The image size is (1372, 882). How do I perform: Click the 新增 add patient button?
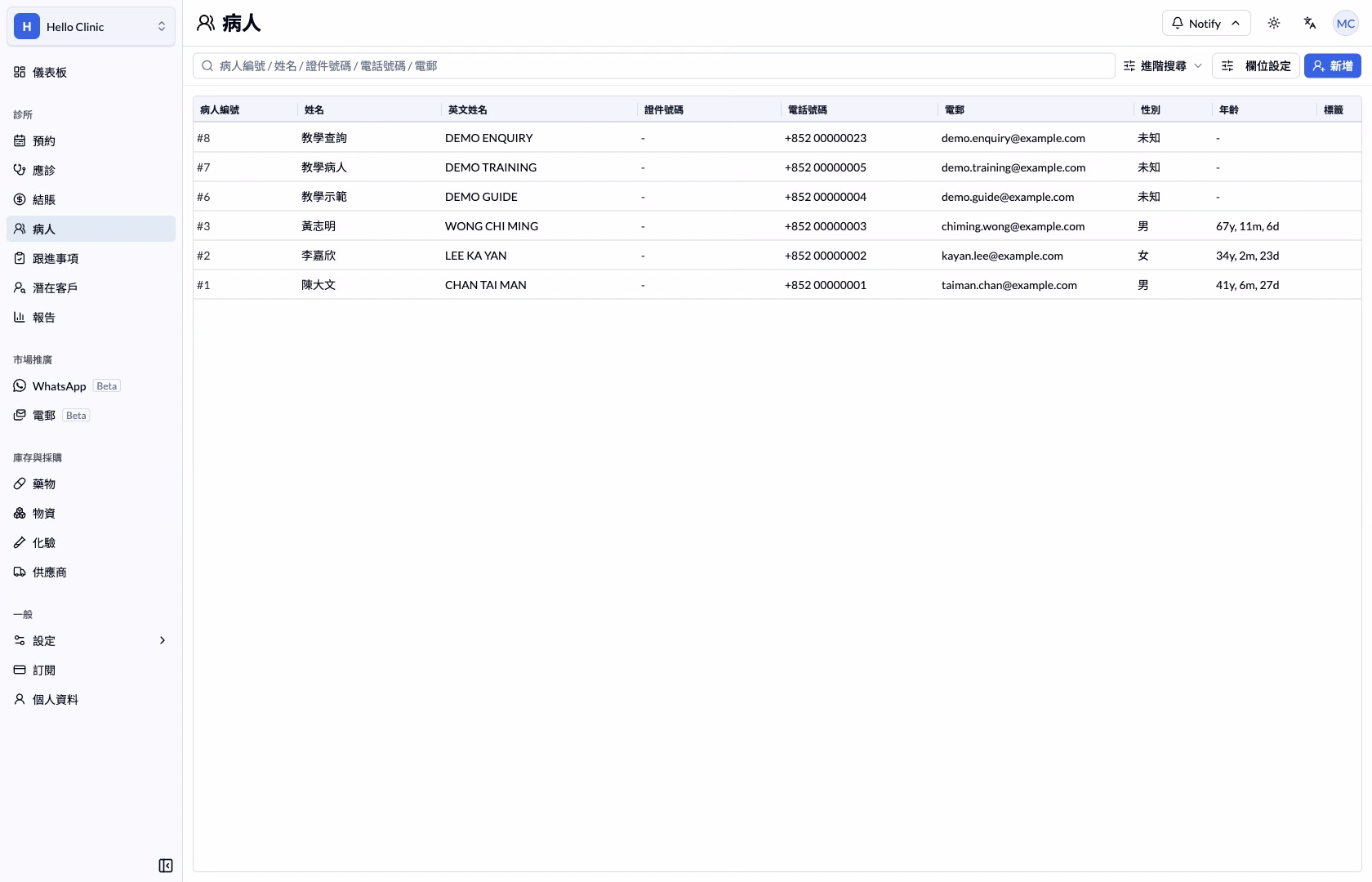(1333, 66)
